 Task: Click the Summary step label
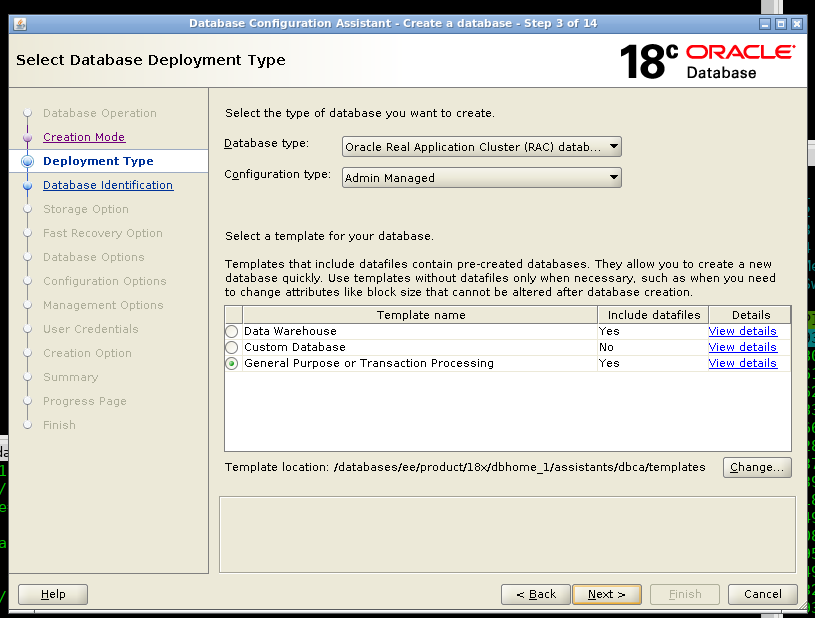coord(71,377)
